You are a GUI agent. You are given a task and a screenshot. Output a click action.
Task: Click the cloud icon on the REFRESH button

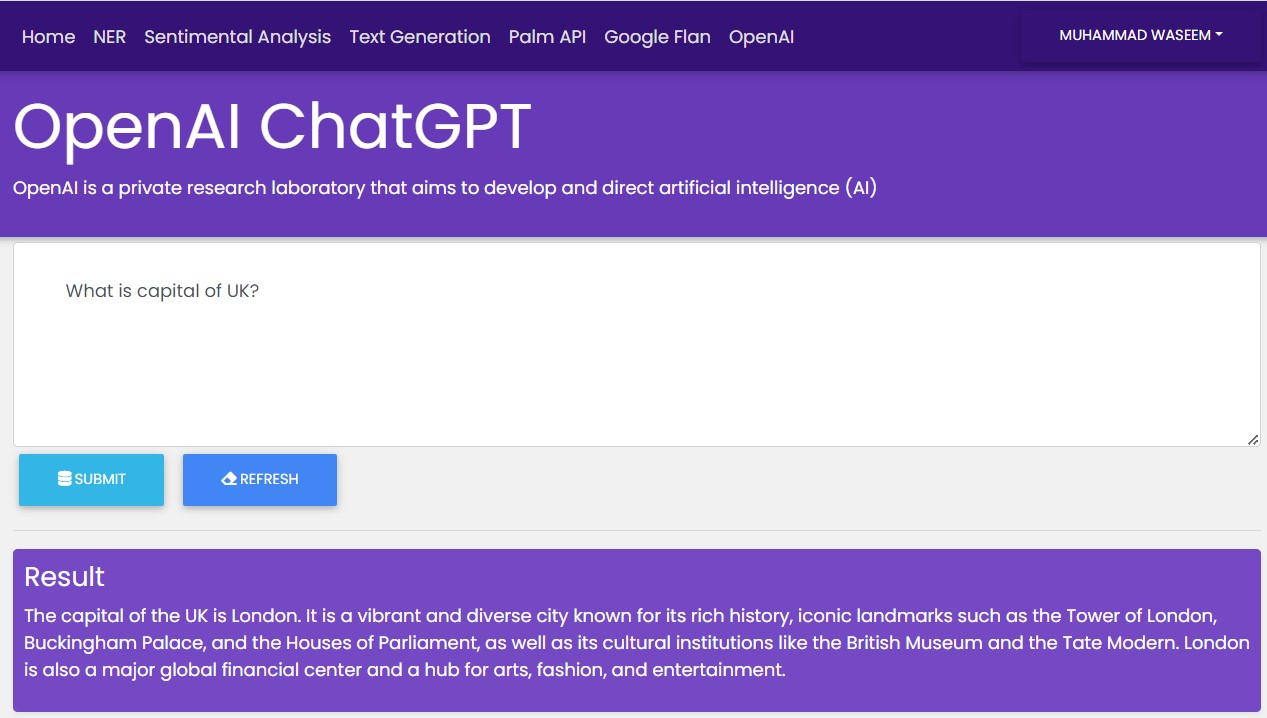click(227, 479)
